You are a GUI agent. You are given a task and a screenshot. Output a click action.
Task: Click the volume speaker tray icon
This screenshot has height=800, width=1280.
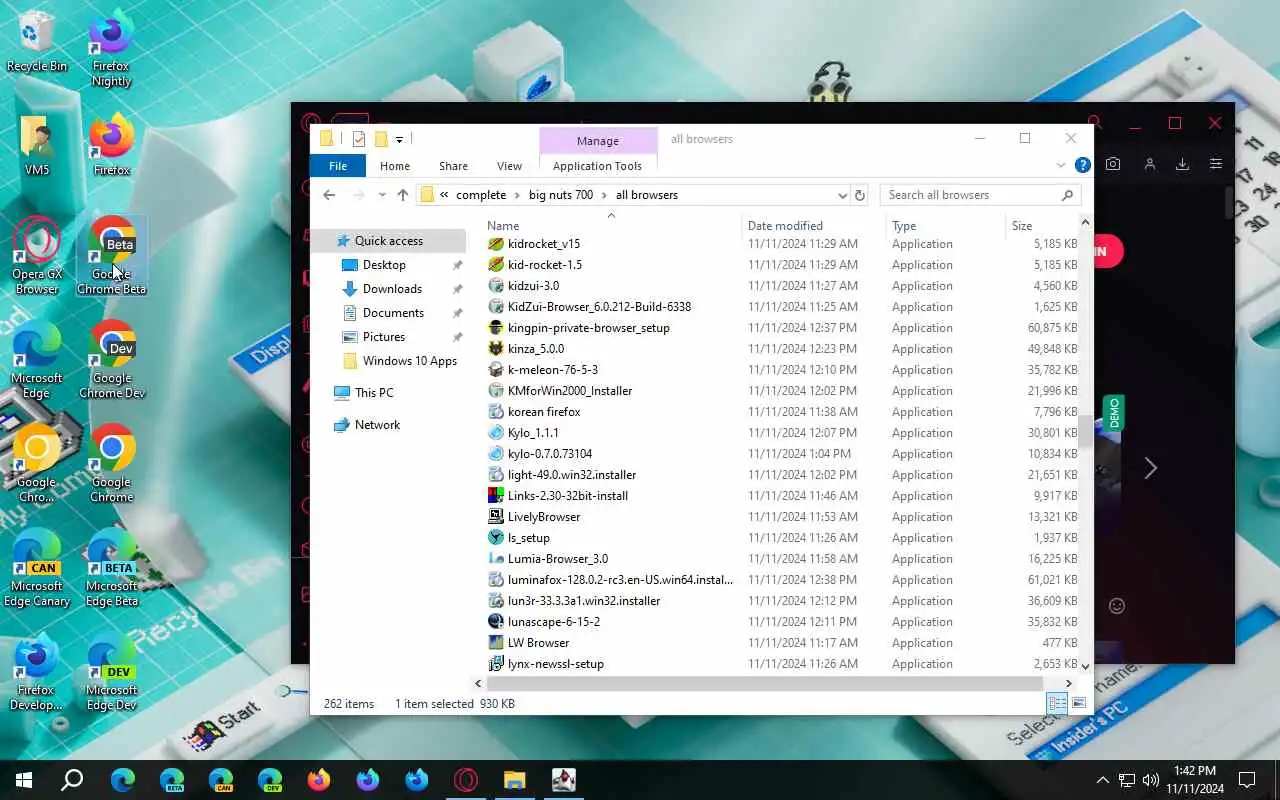(1150, 780)
